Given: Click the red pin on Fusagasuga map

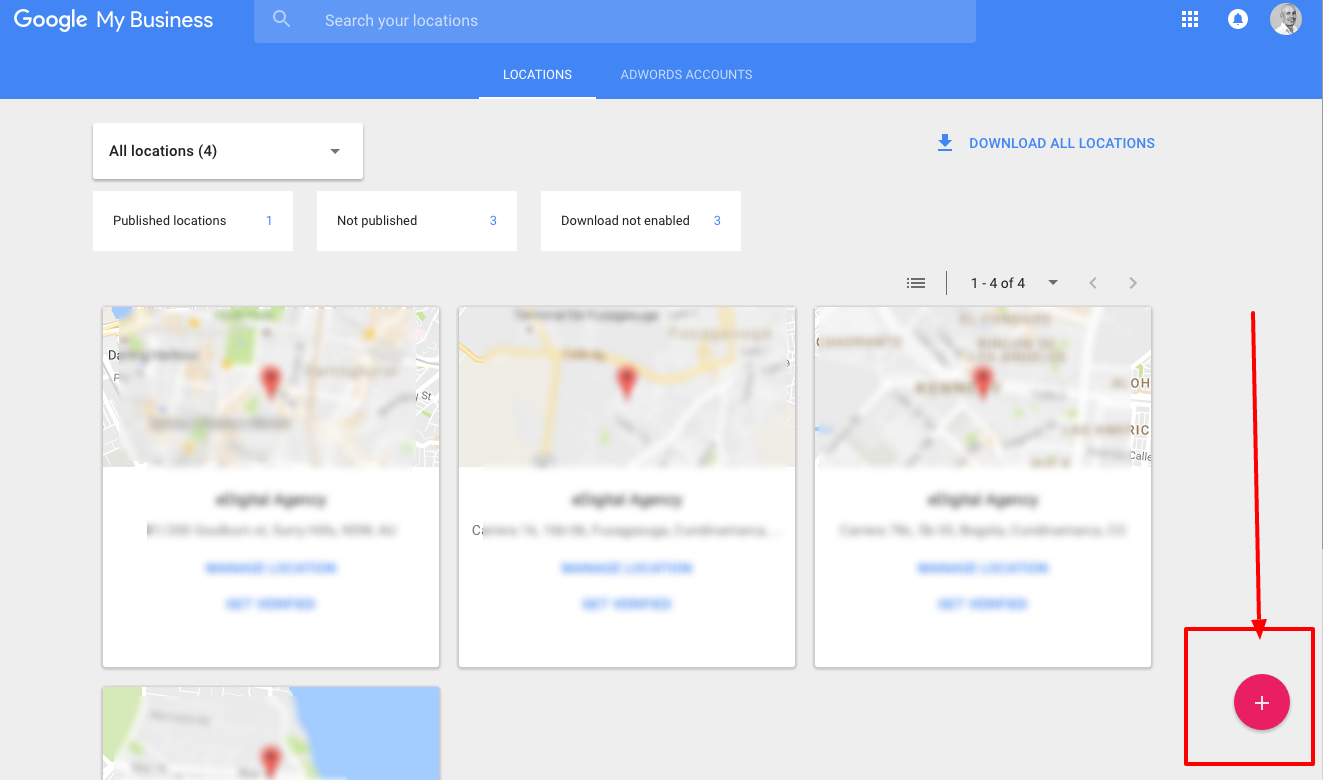Looking at the screenshot, I should point(627,383).
